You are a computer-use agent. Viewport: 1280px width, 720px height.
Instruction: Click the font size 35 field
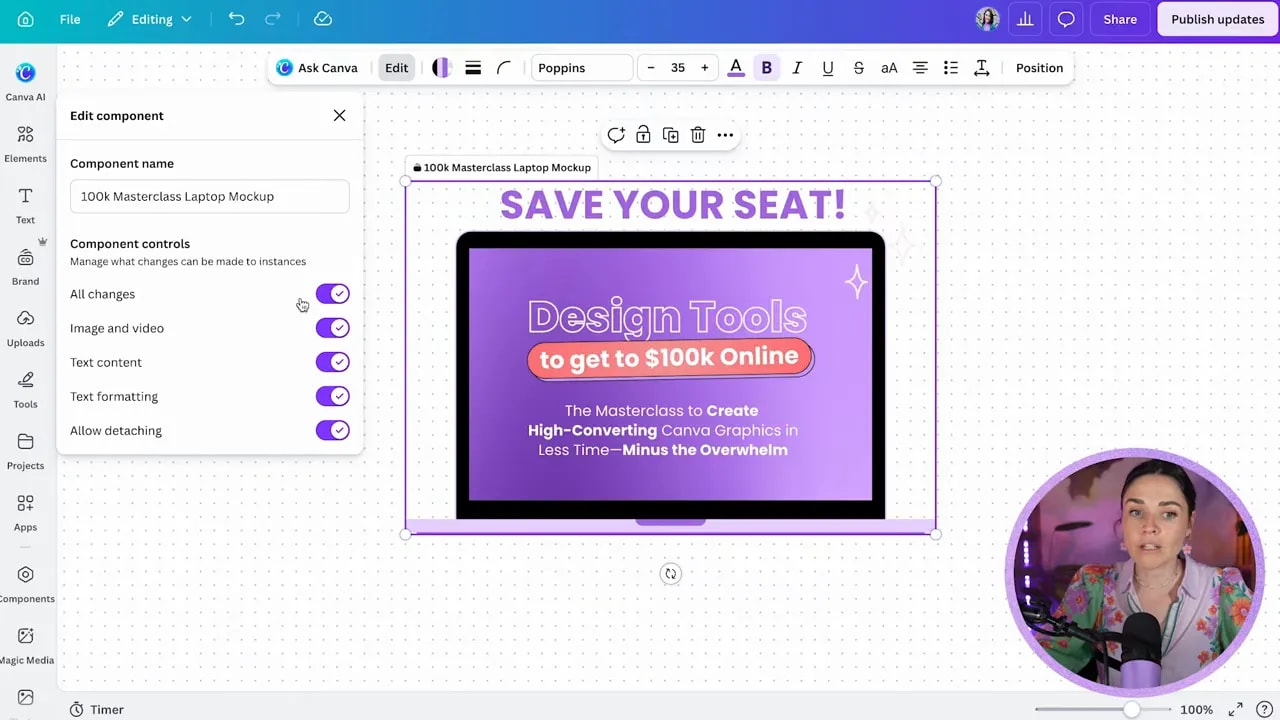(x=678, y=68)
